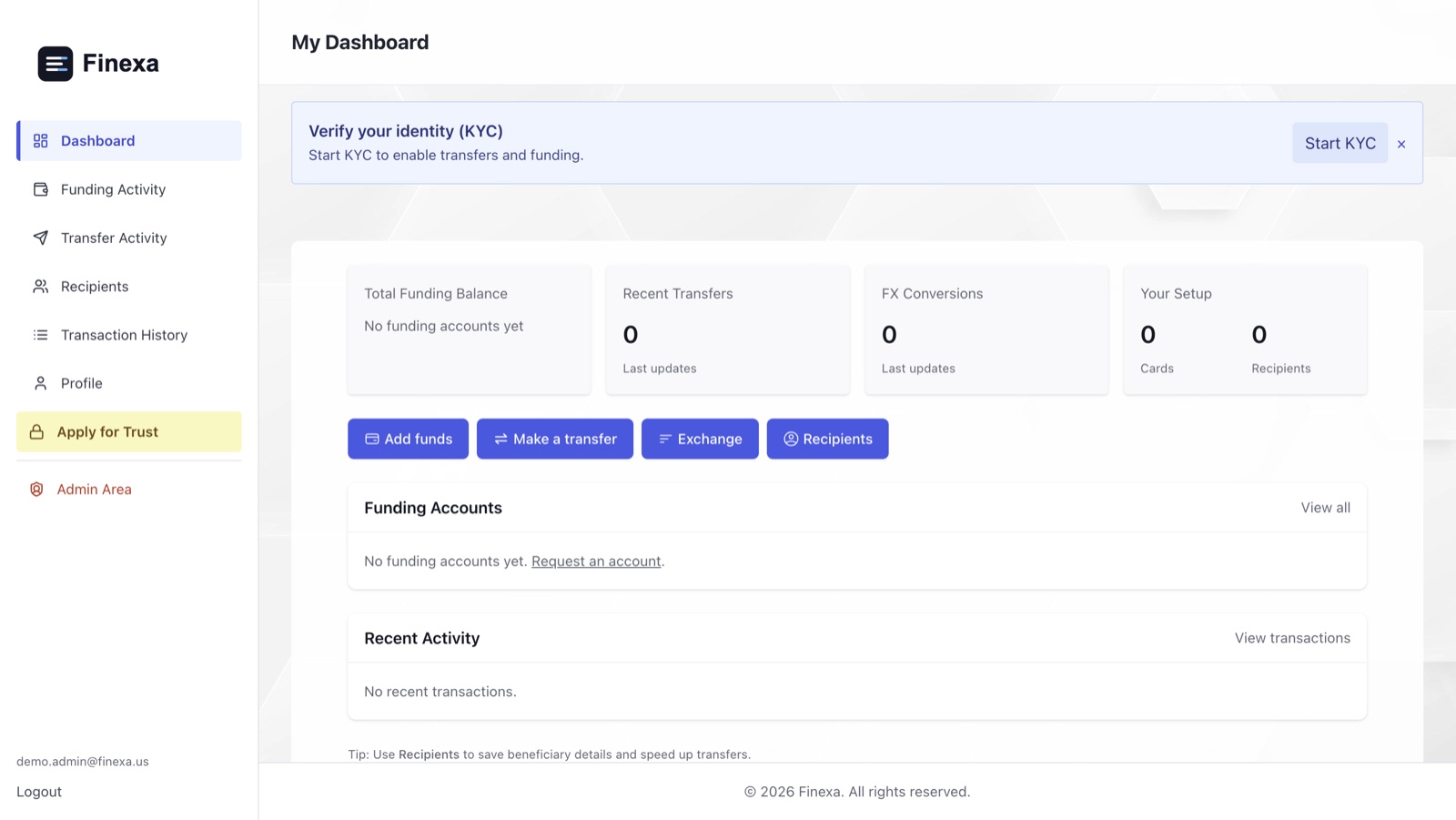This screenshot has height=820, width=1456.
Task: Click the No funding accounts yet text in balance card
Action: (444, 326)
